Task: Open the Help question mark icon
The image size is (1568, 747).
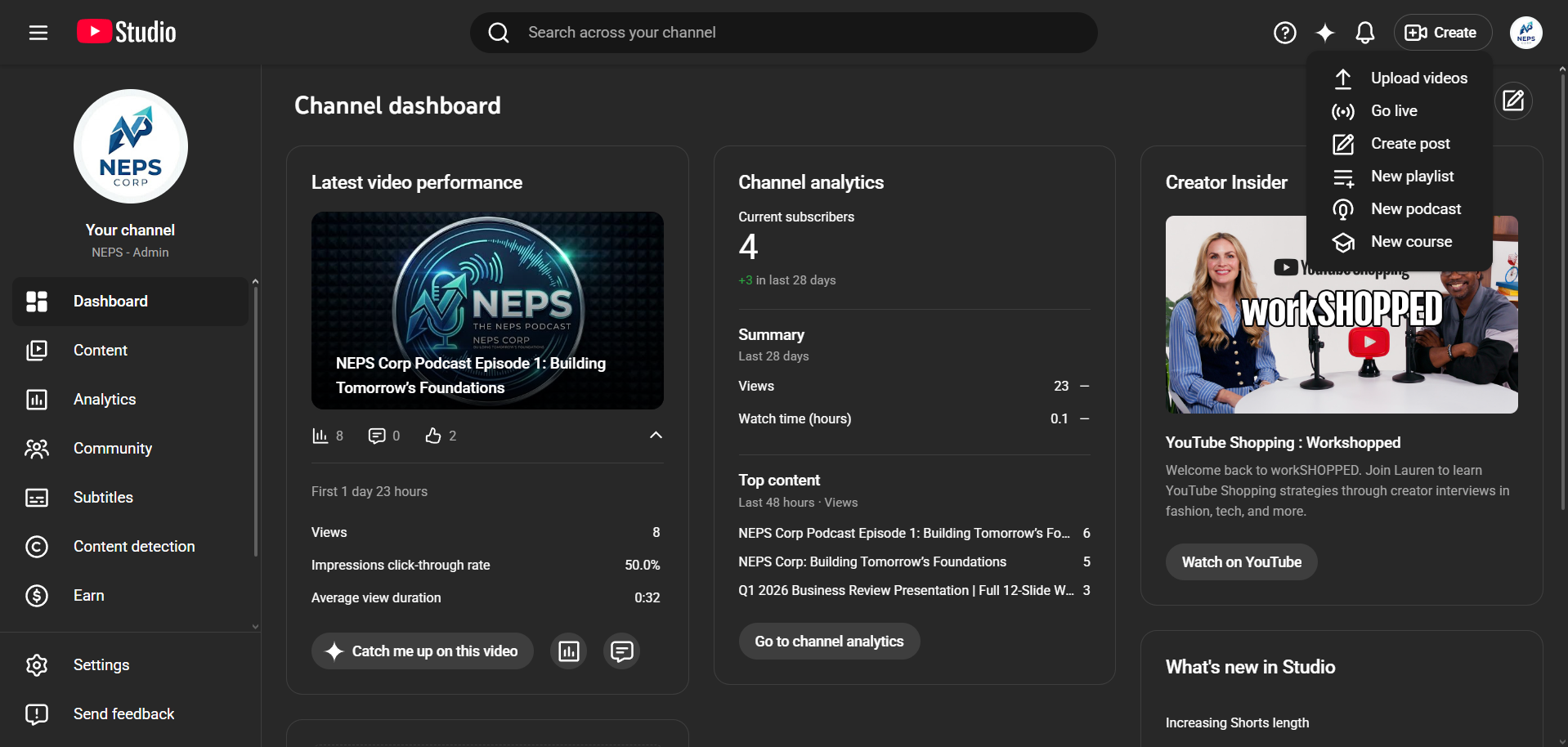Action: 1284,33
